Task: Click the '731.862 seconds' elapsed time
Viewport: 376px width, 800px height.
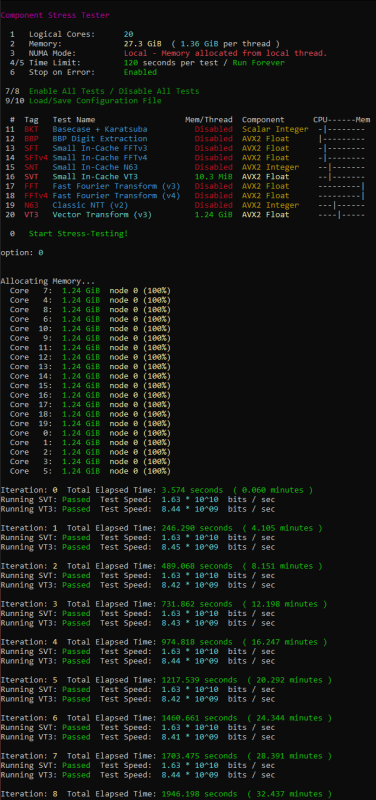Action: 196,604
